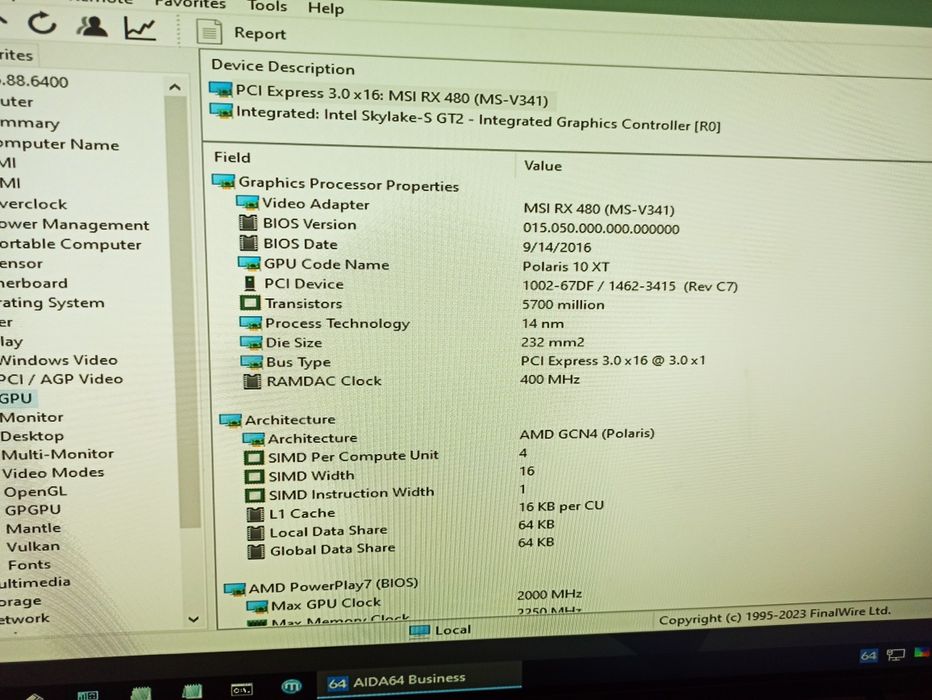The image size is (932, 700).
Task: Click the Process Technology icon
Action: coord(251,323)
